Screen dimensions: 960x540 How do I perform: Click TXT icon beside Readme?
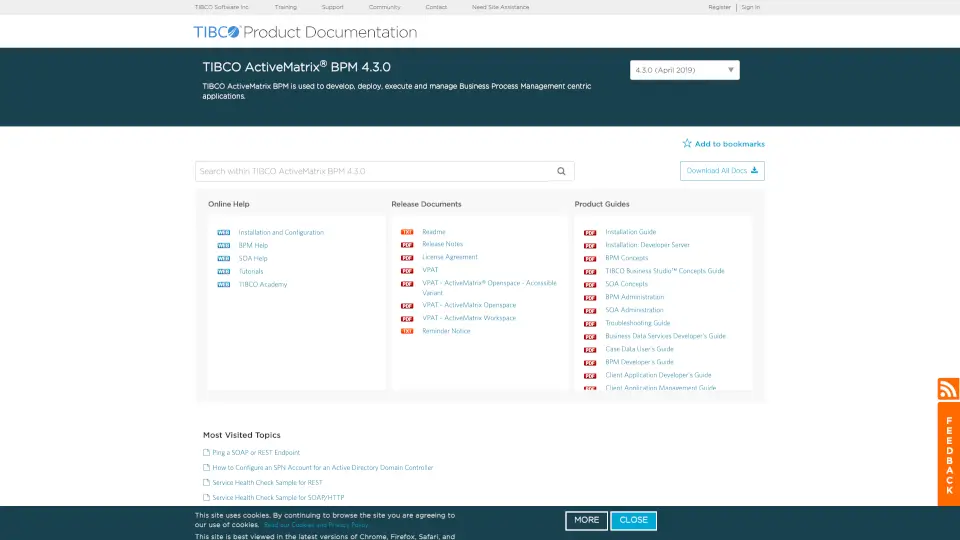pyautogui.click(x=407, y=232)
